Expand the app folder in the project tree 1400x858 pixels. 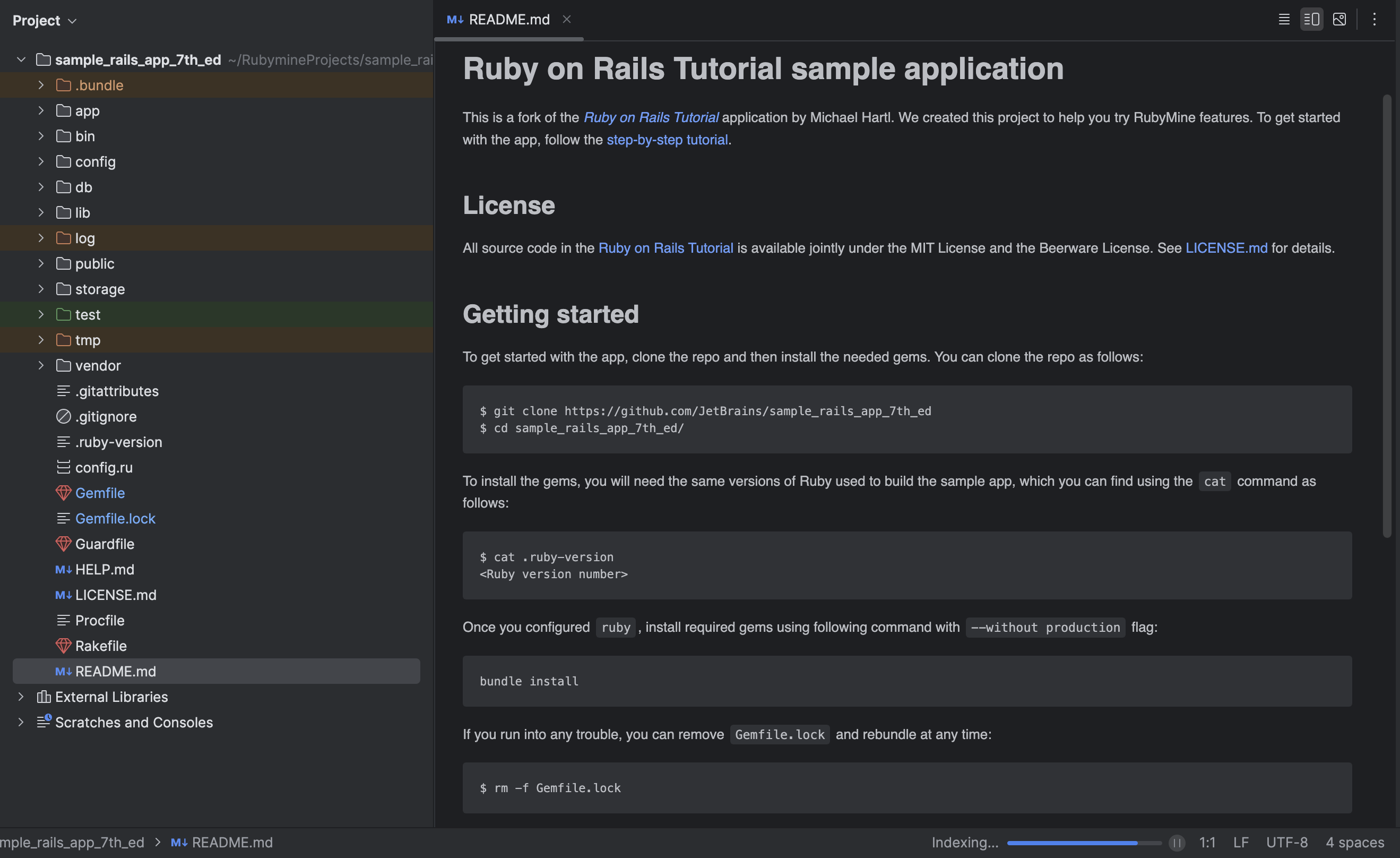tap(40, 110)
